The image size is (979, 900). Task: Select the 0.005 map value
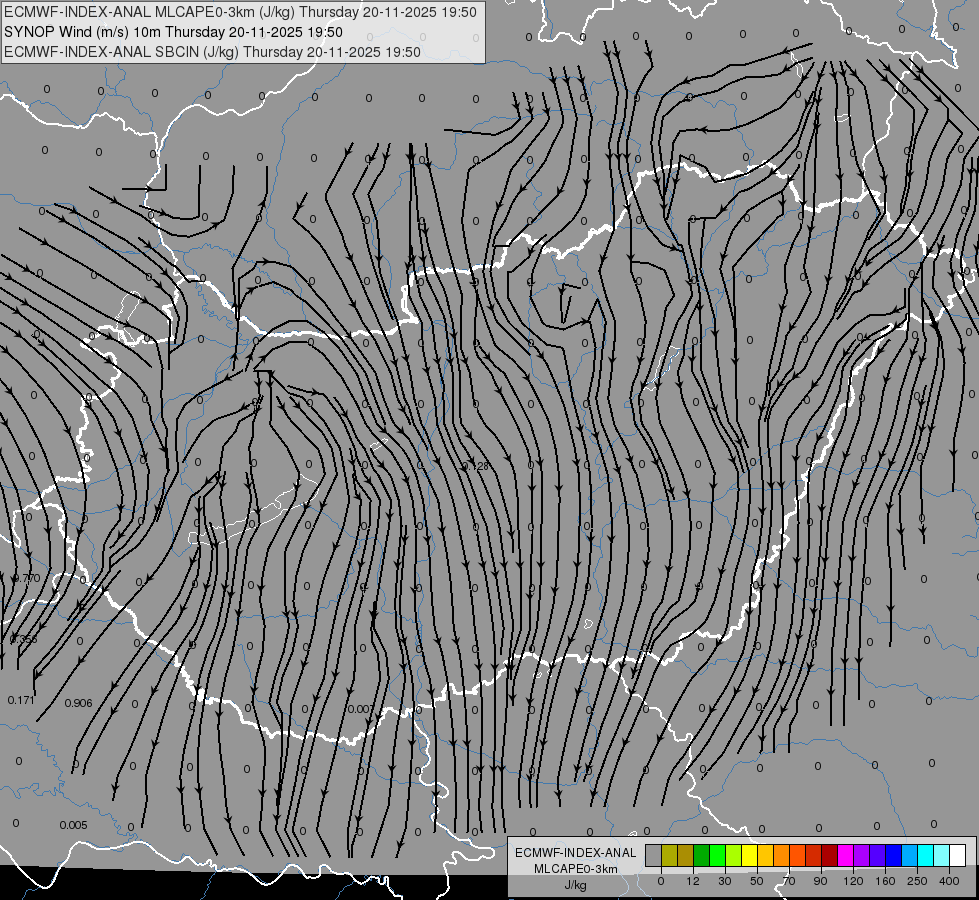point(74,825)
